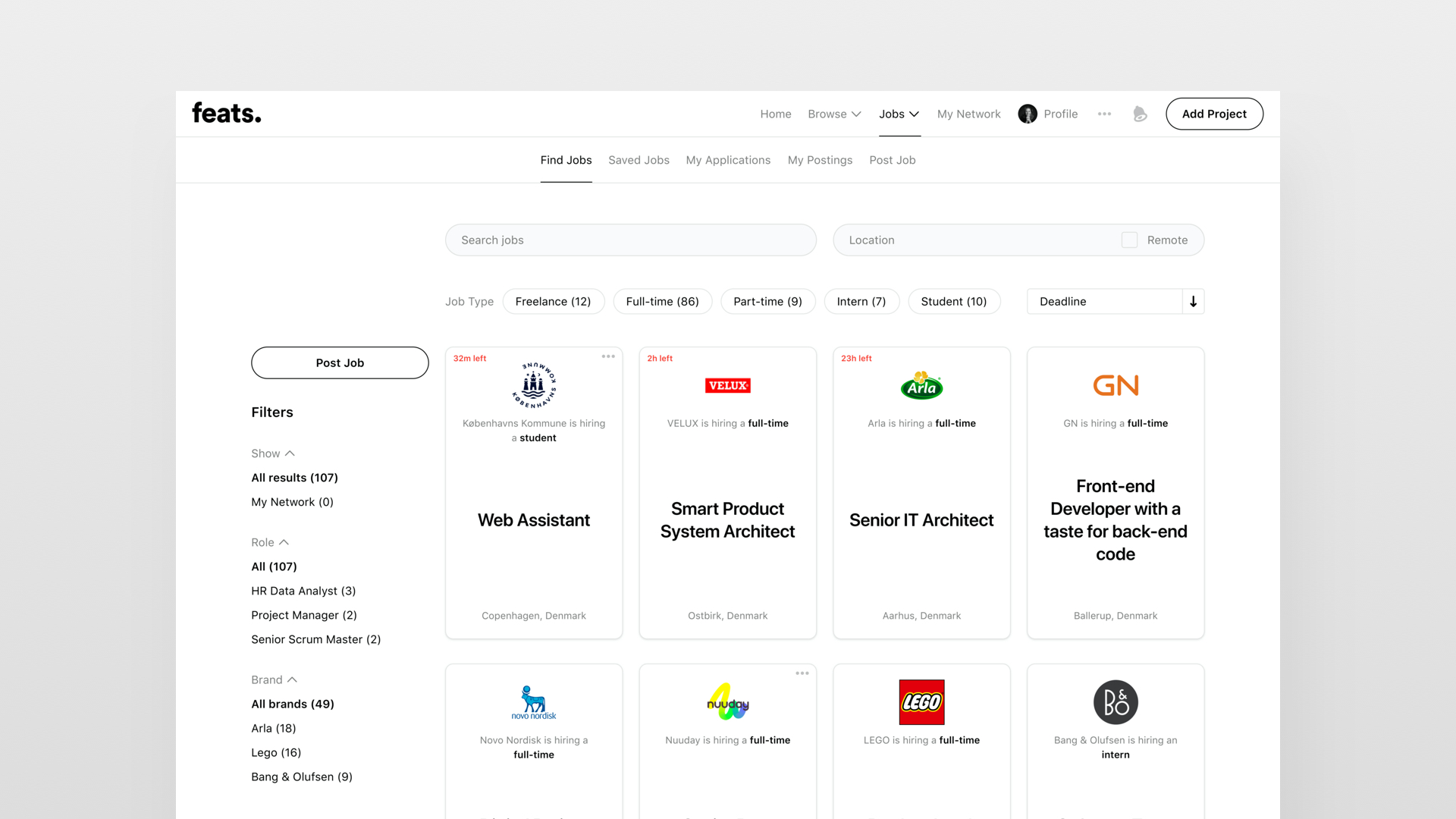Select All results (107) filter
The width and height of the screenshot is (1456, 819).
click(x=294, y=478)
